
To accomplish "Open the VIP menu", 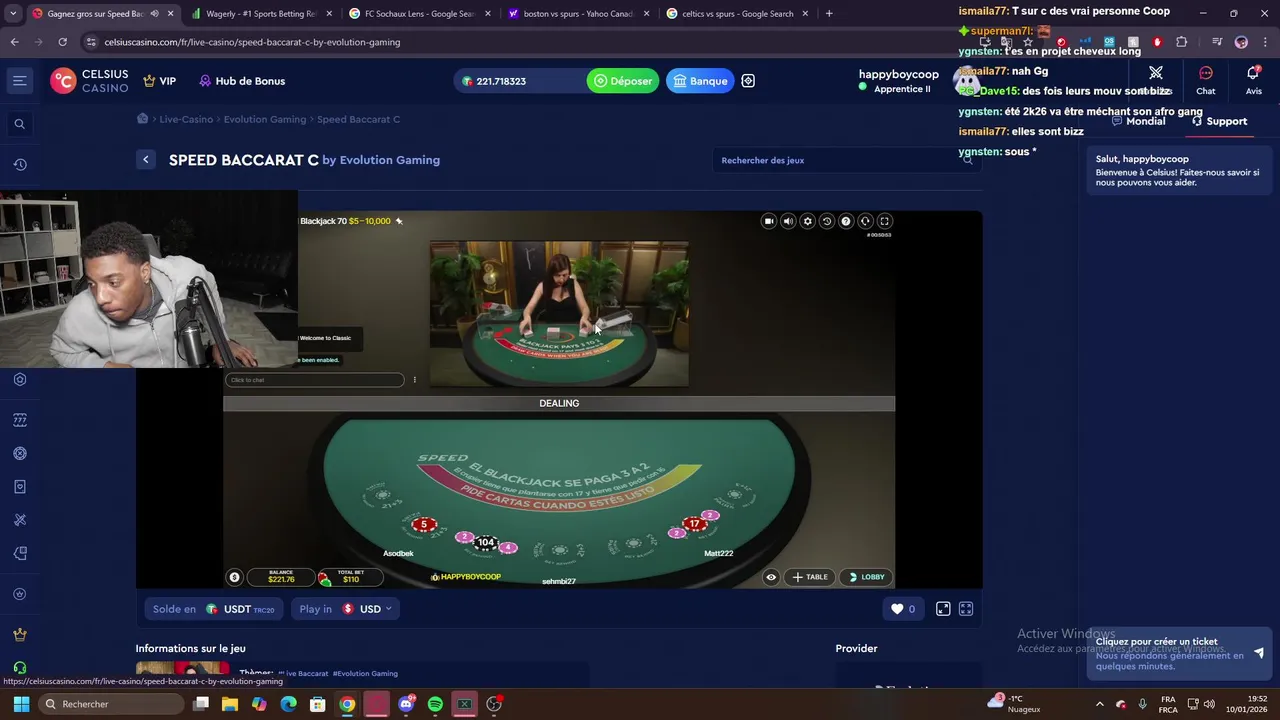I will click(x=159, y=81).
